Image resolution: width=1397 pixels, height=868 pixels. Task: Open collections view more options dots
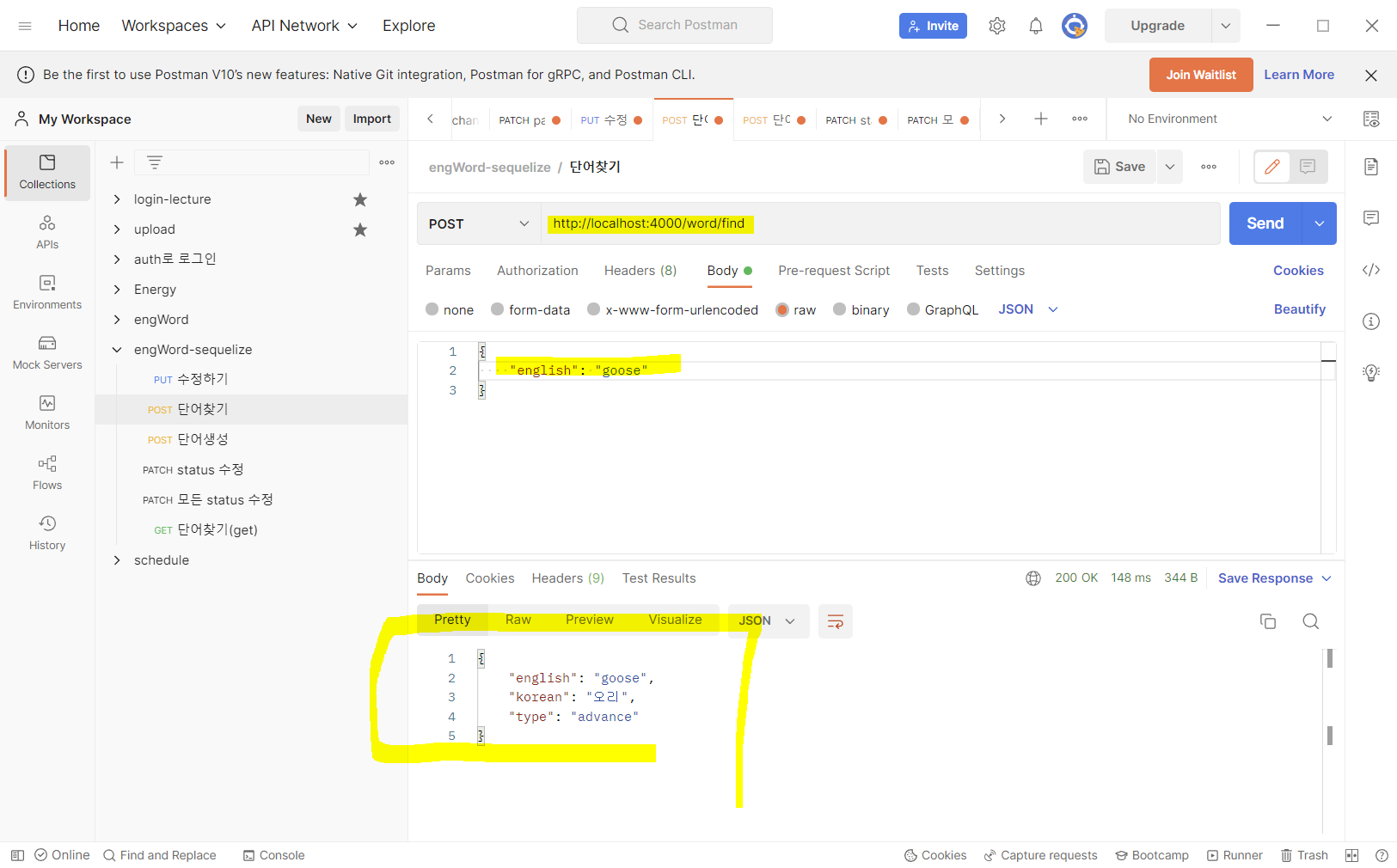pos(387,162)
